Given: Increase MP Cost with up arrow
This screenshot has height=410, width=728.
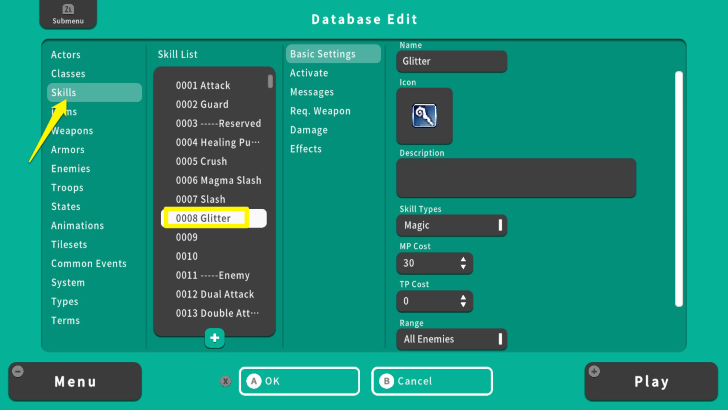Looking at the screenshot, I should (x=463, y=259).
